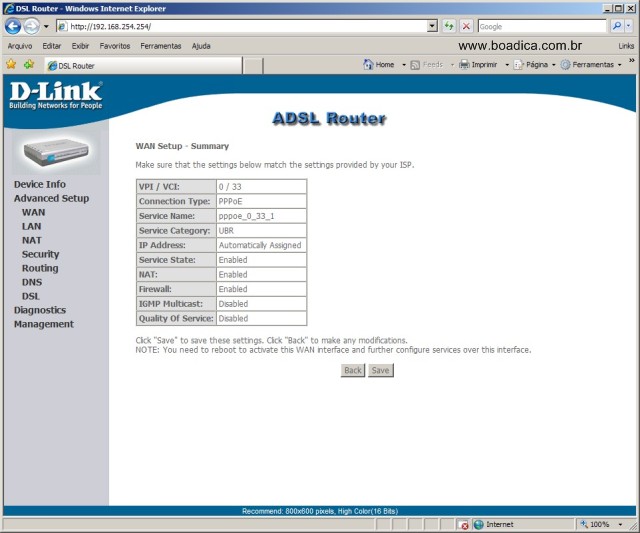Click the 'IGMP Multicast:' row label

pos(171,304)
